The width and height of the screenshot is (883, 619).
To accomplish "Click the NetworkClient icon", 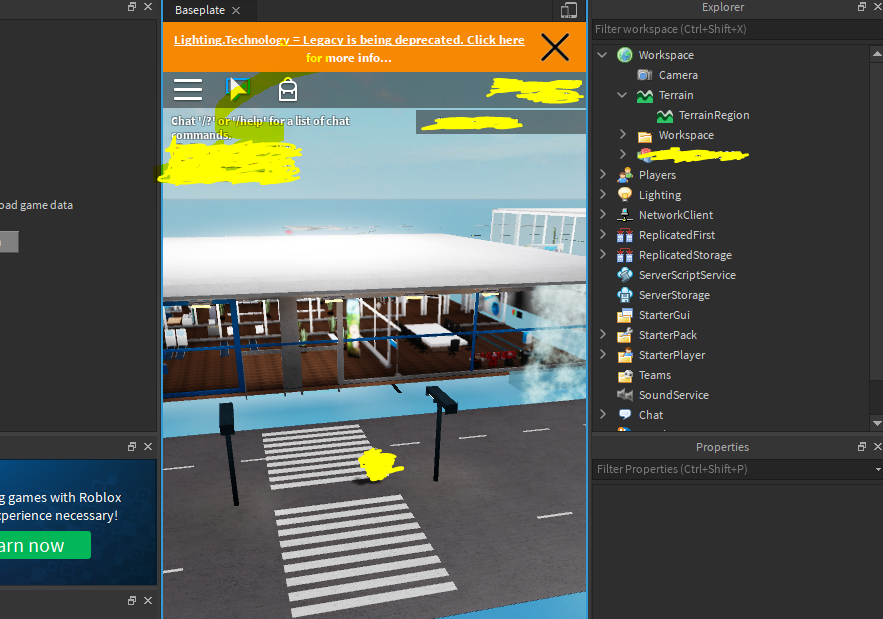I will [x=625, y=215].
